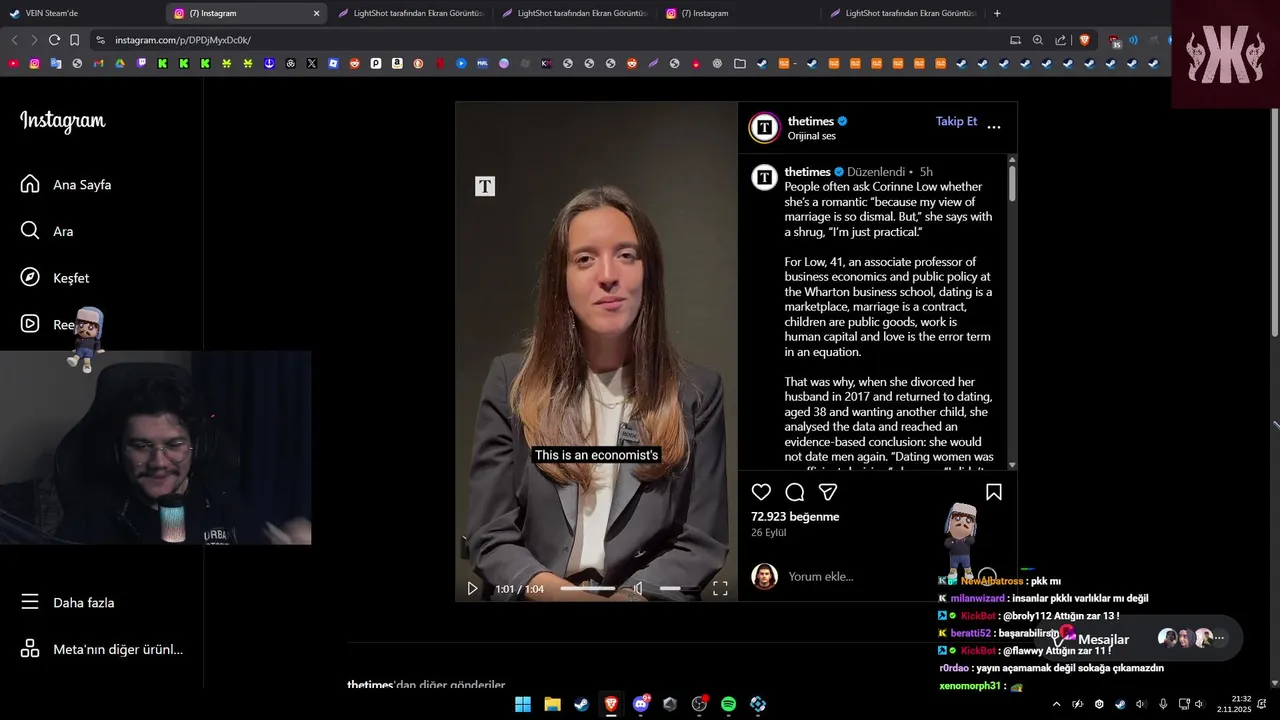Open thetimes username in caption
The height and width of the screenshot is (720, 1280).
click(808, 172)
